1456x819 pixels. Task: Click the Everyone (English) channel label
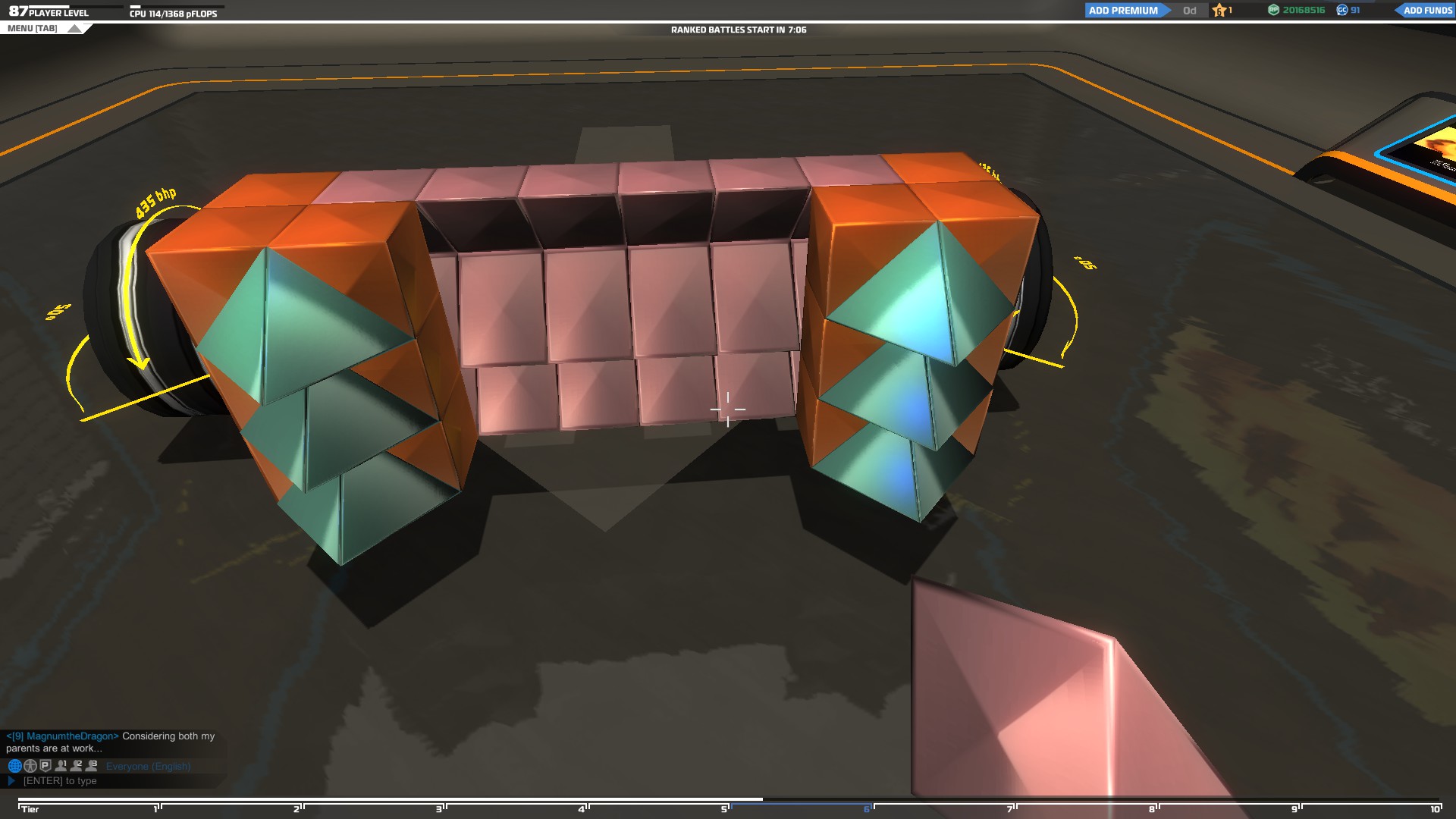148,767
